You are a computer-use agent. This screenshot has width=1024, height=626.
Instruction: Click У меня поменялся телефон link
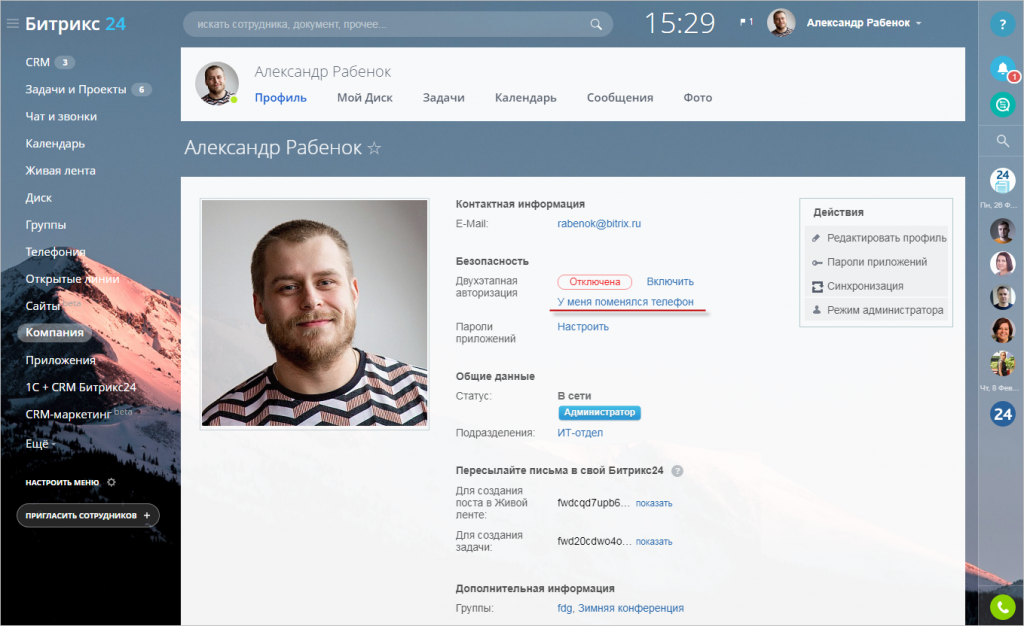pyautogui.click(x=625, y=302)
